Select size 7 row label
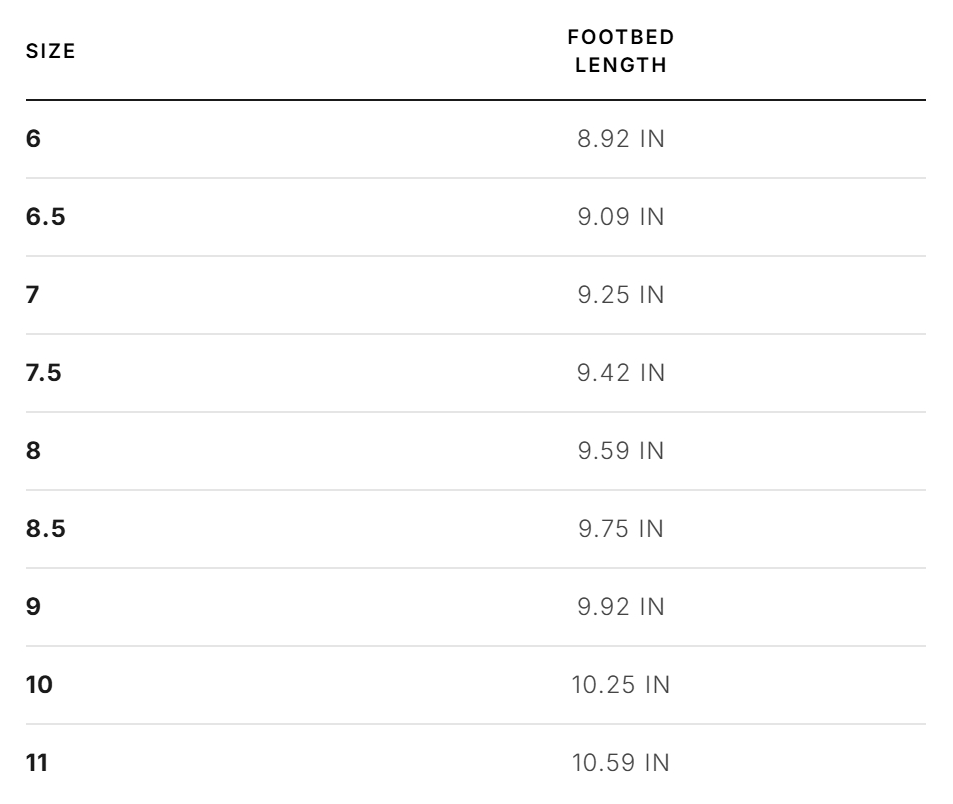The height and width of the screenshot is (804, 953). pos(33,295)
